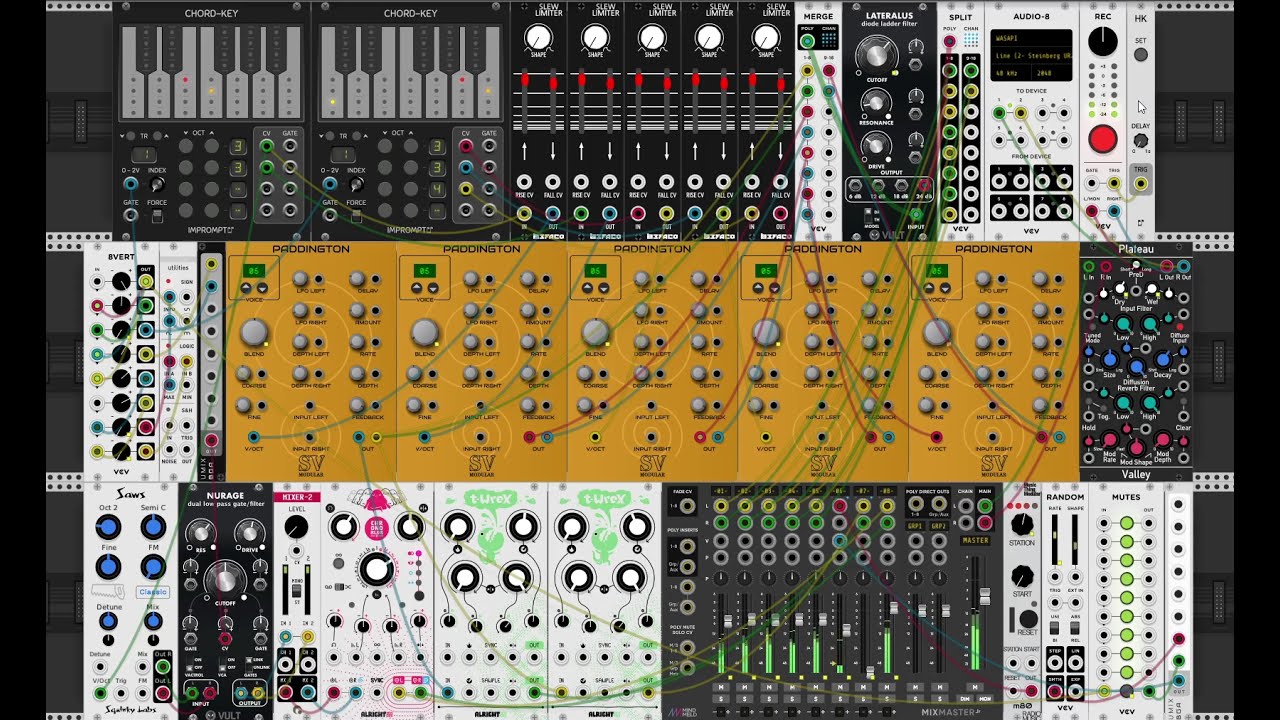Turn the Lateralus CUTOFF knob
The height and width of the screenshot is (720, 1280).
[877, 55]
